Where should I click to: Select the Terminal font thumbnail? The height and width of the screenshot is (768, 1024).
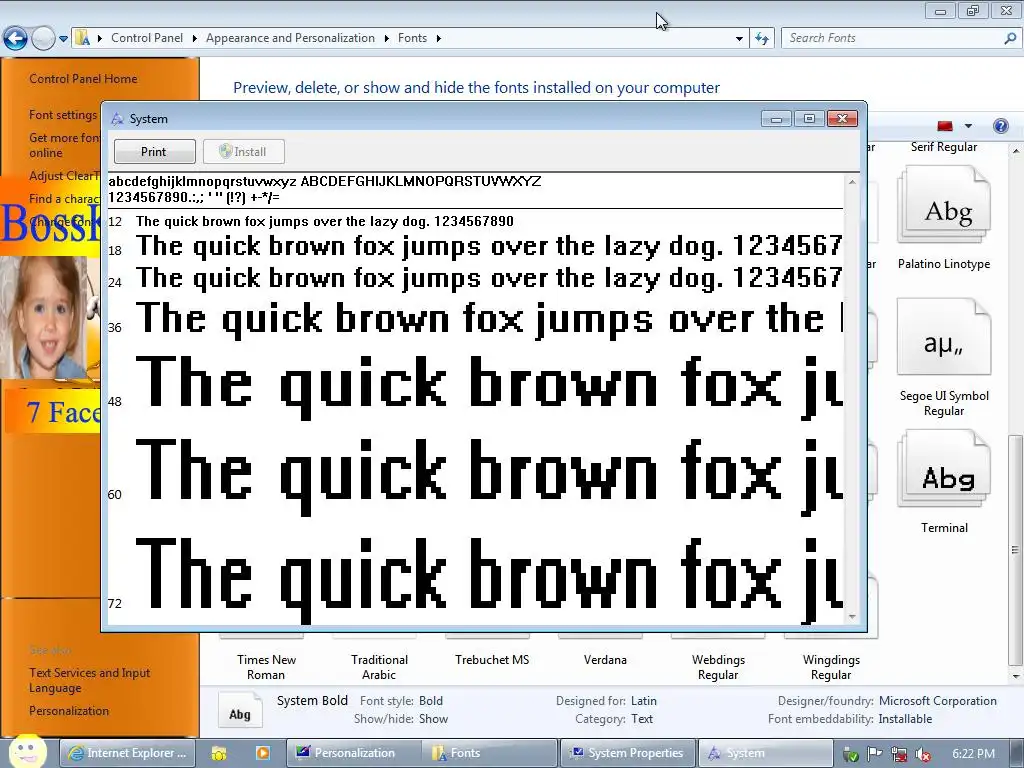(x=944, y=469)
